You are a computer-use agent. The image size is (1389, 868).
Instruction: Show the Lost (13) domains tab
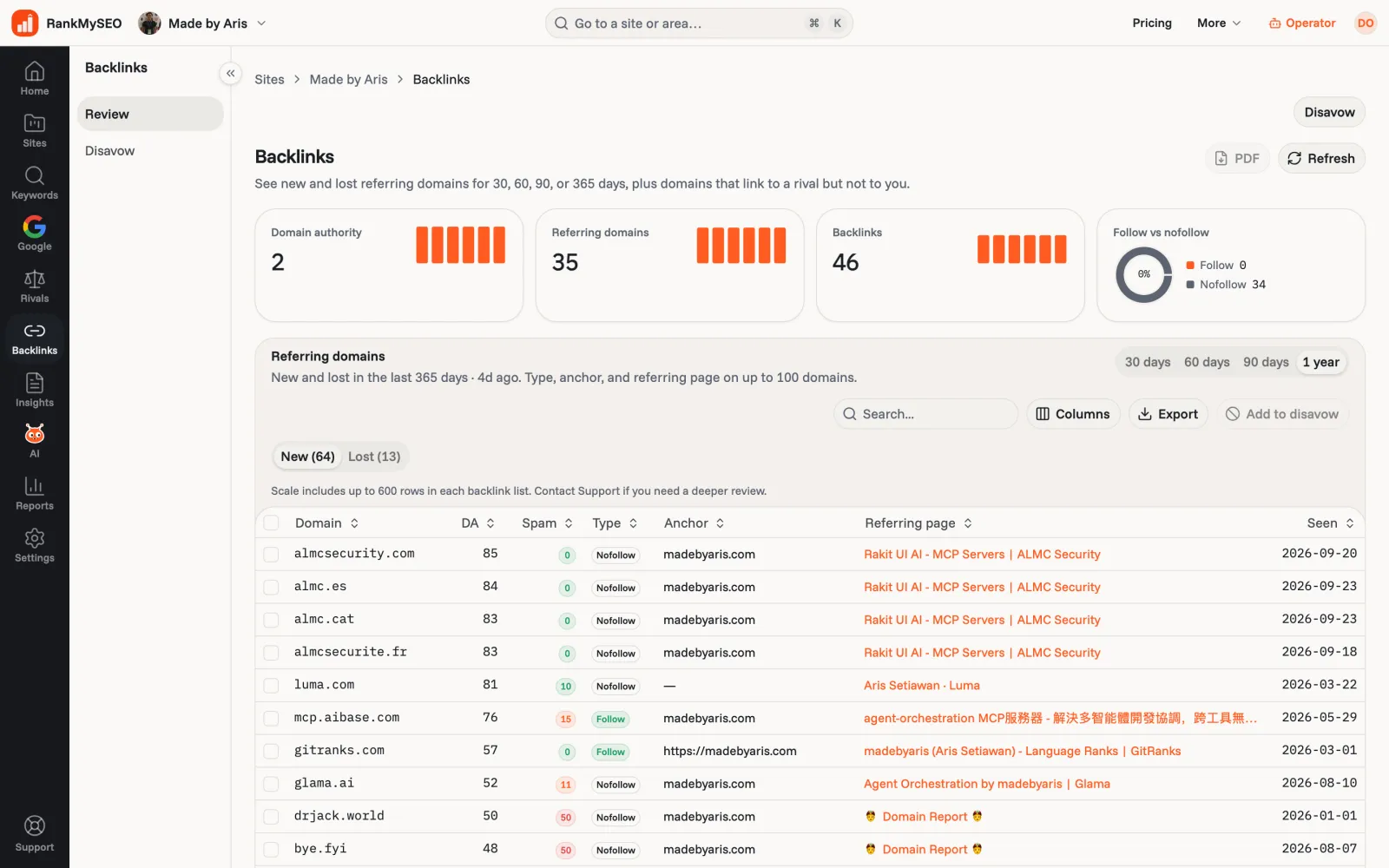[x=374, y=457]
